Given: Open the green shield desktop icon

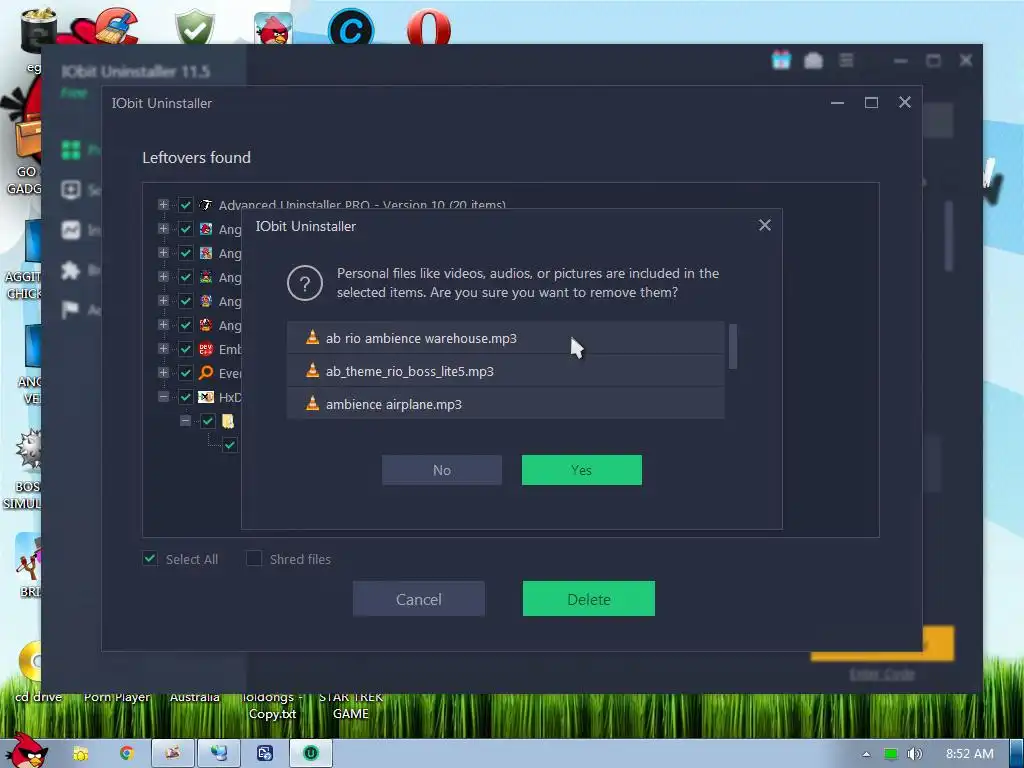Looking at the screenshot, I should coord(195,27).
